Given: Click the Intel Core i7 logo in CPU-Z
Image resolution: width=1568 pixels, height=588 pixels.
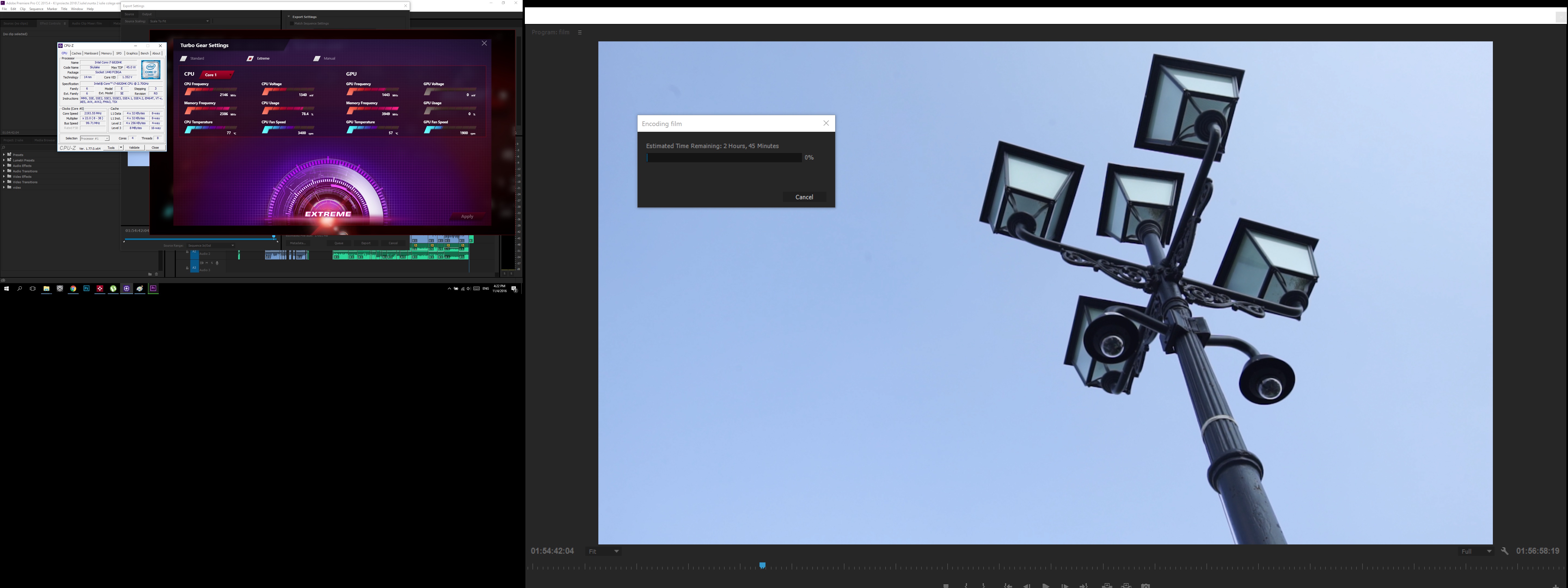Looking at the screenshot, I should 151,70.
